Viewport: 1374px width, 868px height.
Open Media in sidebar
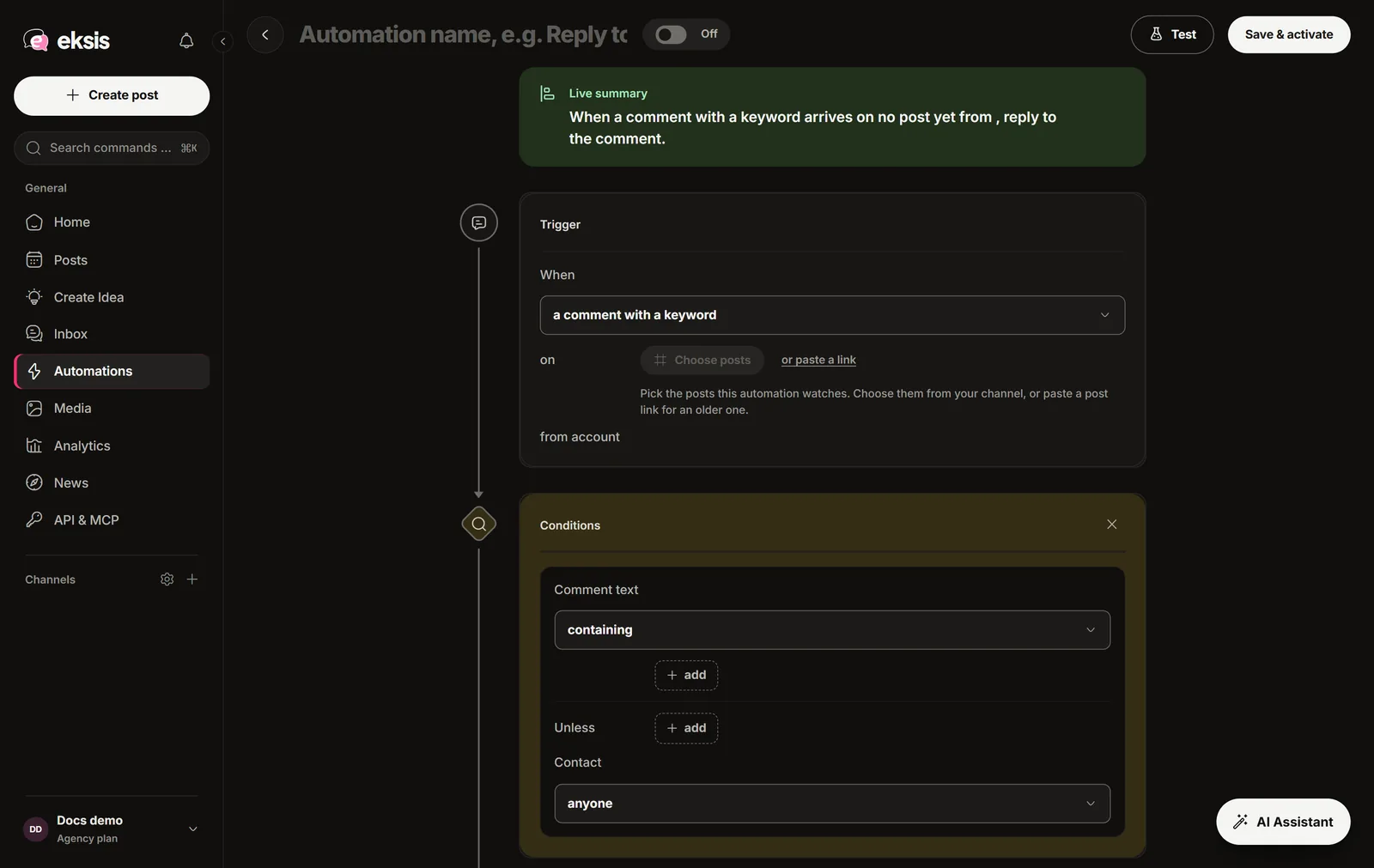tap(112, 409)
